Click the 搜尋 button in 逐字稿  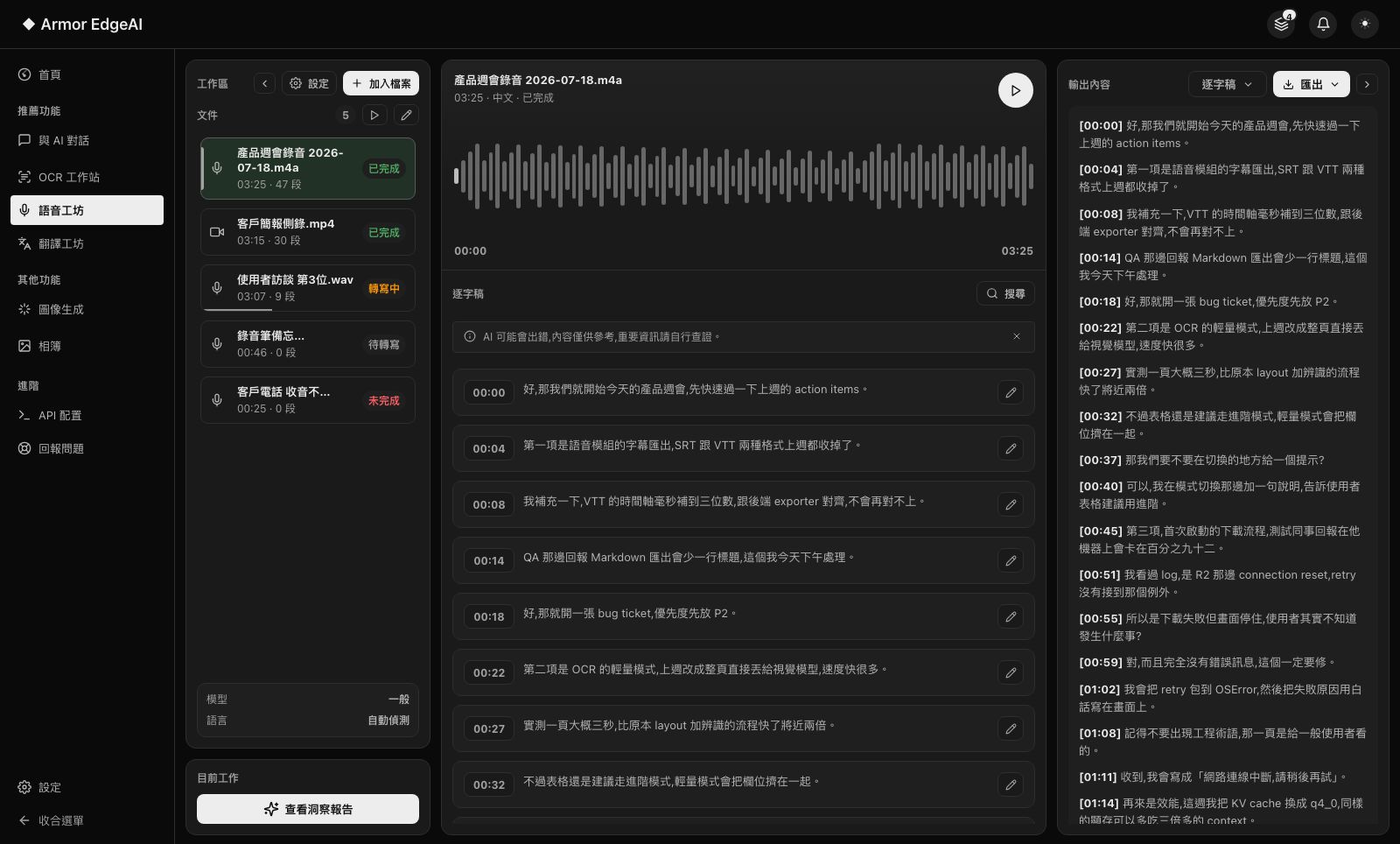tap(1005, 293)
